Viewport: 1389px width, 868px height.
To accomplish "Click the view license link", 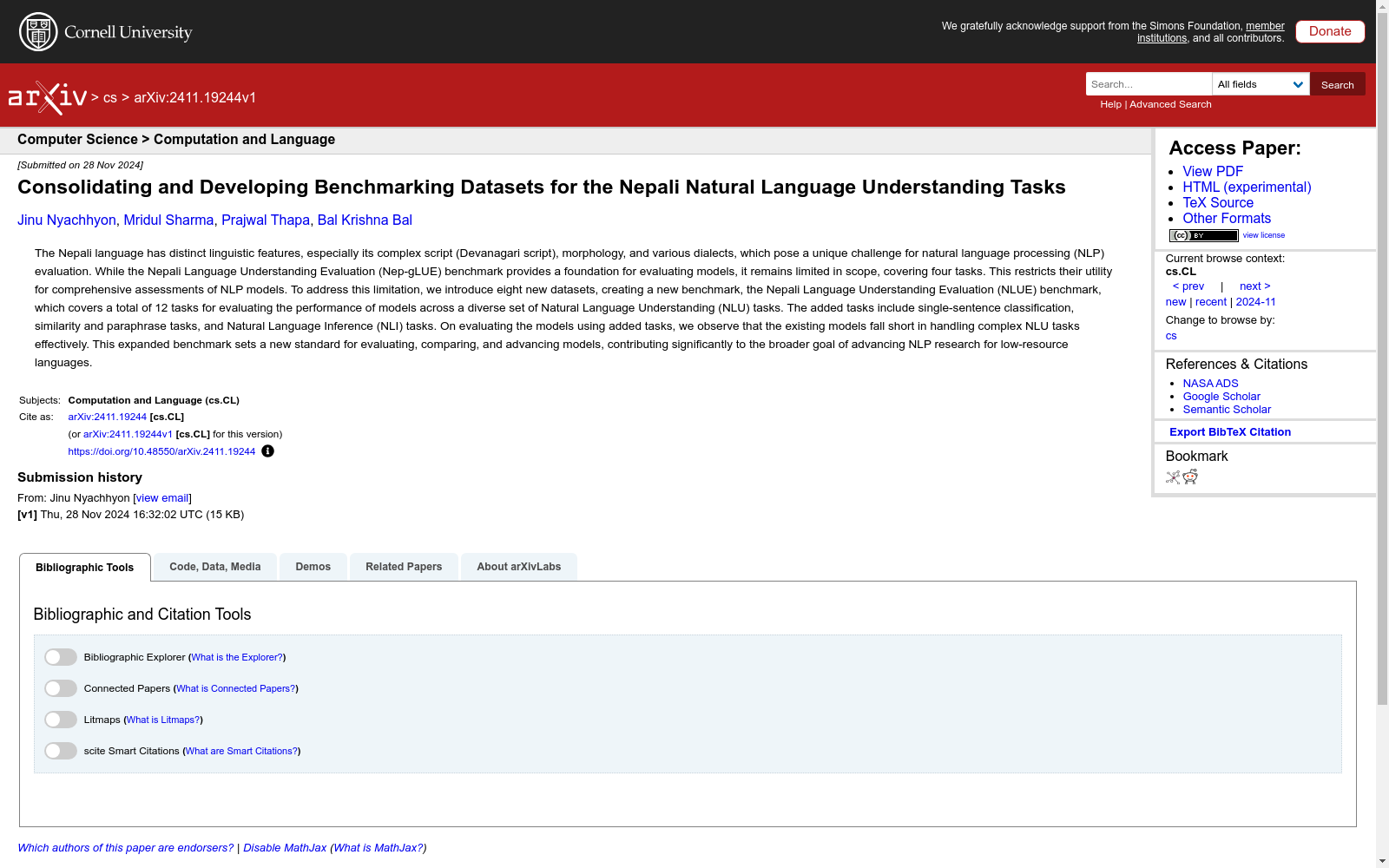I will point(1264,235).
